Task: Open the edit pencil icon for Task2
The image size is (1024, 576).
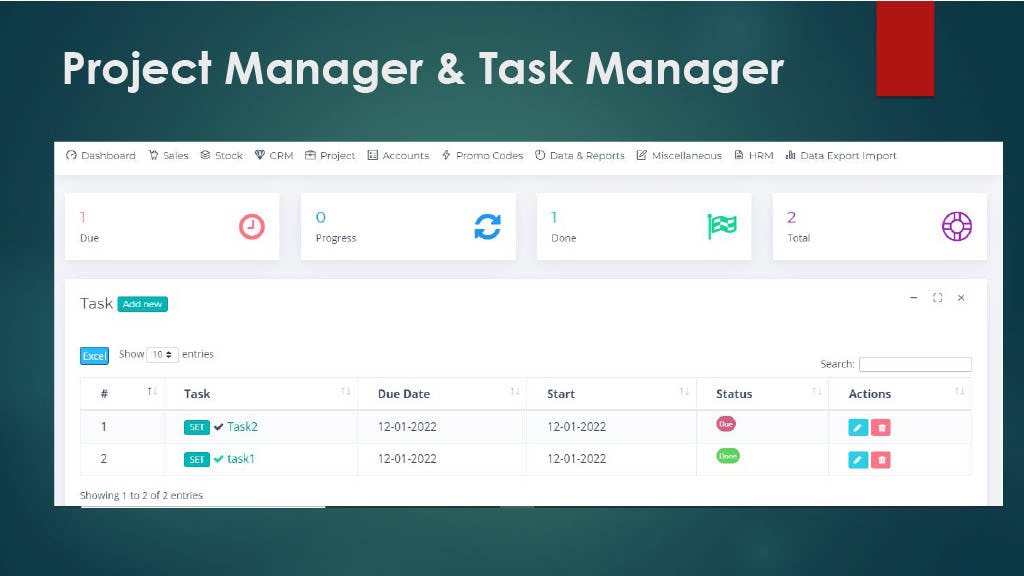Action: click(856, 427)
